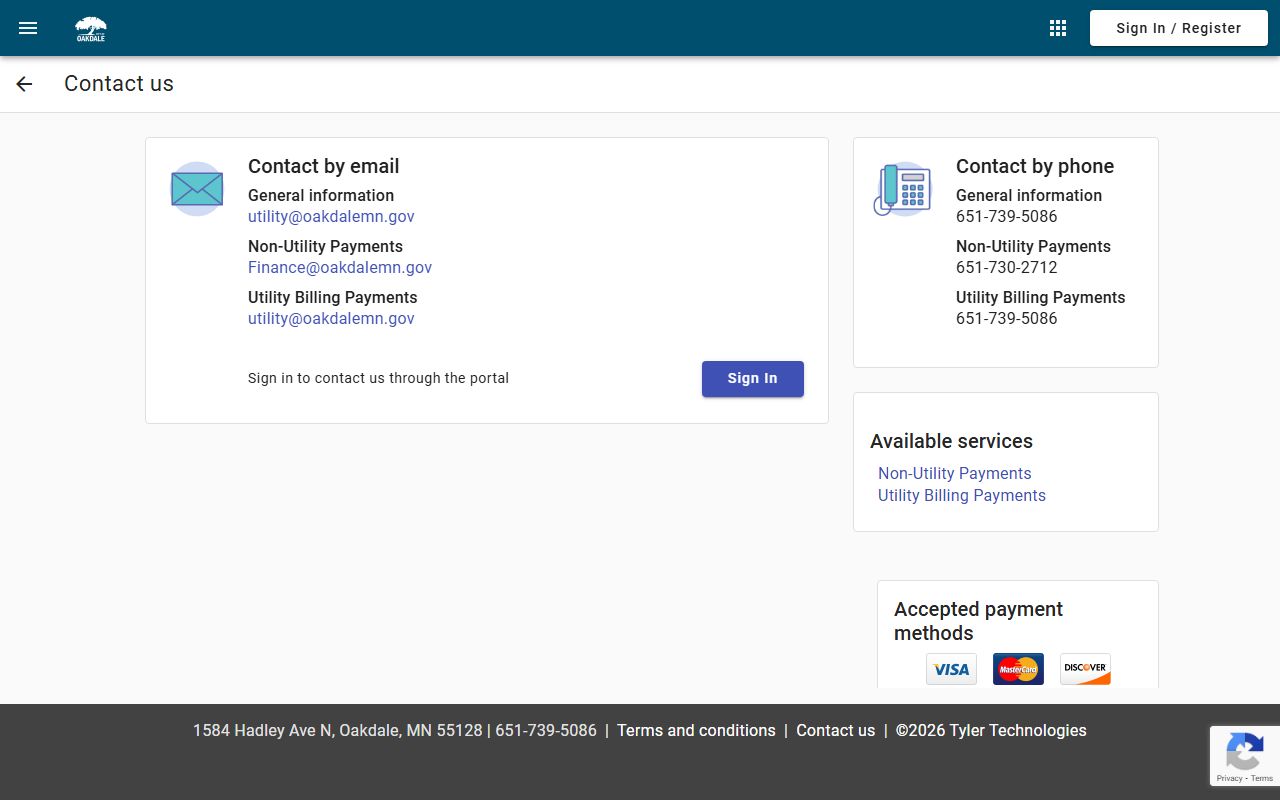Email utility@oakdalemn.gov under General information

tap(331, 216)
